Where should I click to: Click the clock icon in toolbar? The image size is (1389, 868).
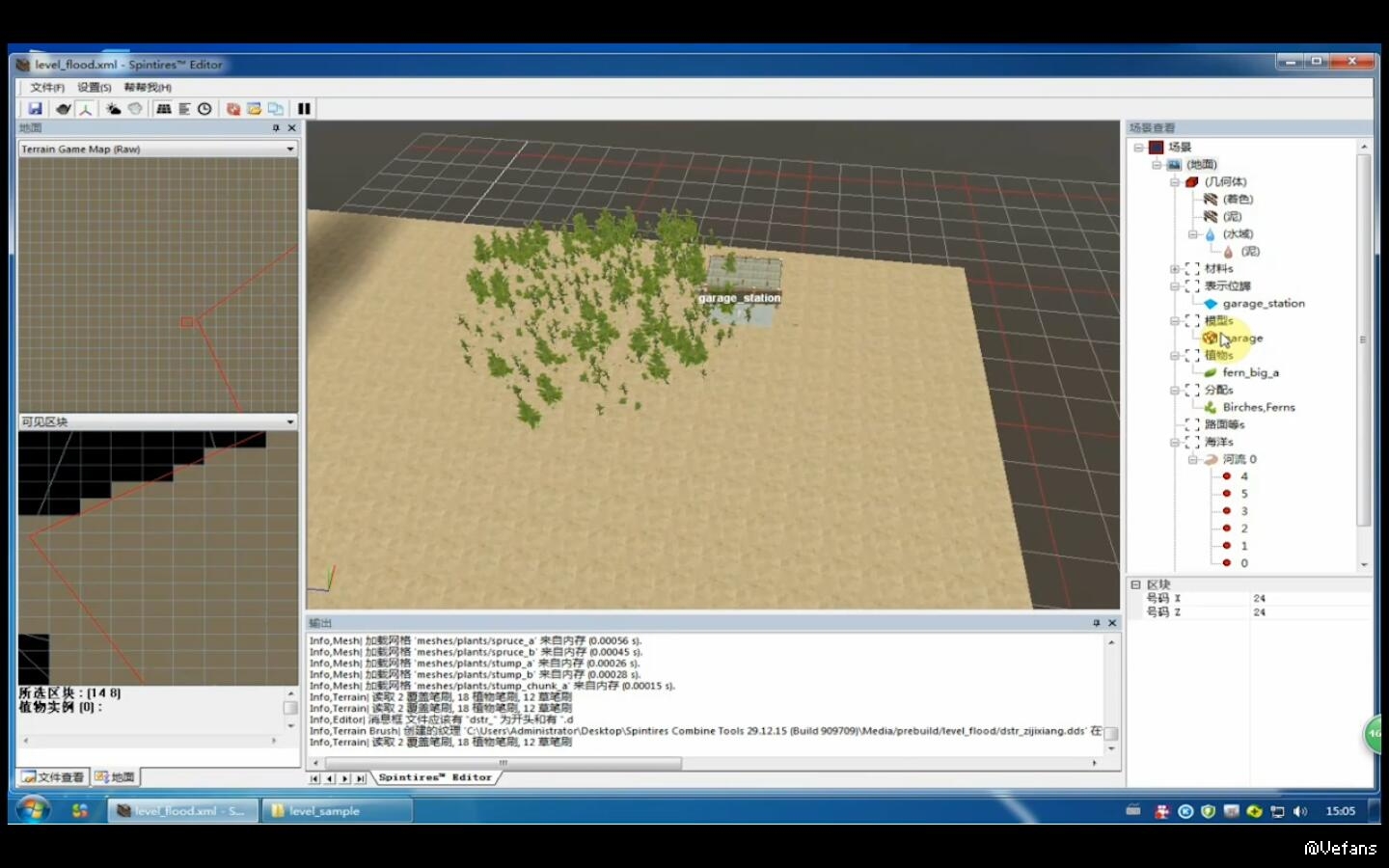(x=204, y=109)
